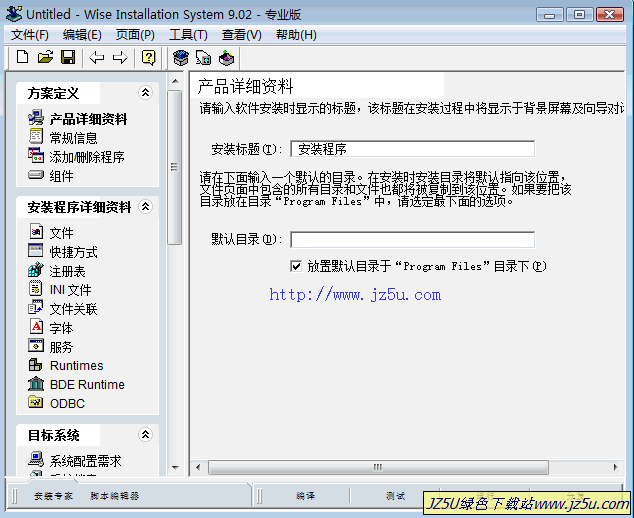Click the 字体 red A icon
634x518 pixels.
pos(36,326)
